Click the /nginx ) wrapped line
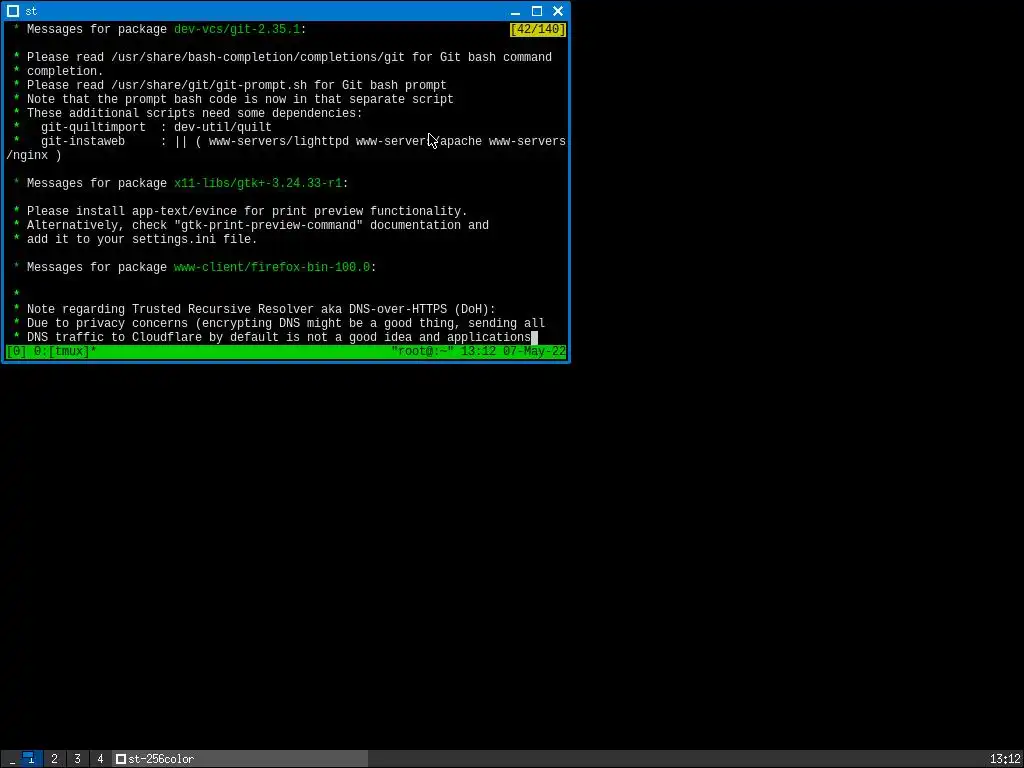Viewport: 1024px width, 768px height. (33, 155)
